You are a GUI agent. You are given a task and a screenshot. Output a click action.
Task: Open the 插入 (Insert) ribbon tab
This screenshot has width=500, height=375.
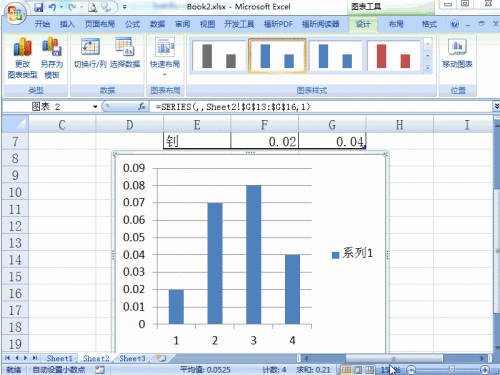(x=67, y=24)
